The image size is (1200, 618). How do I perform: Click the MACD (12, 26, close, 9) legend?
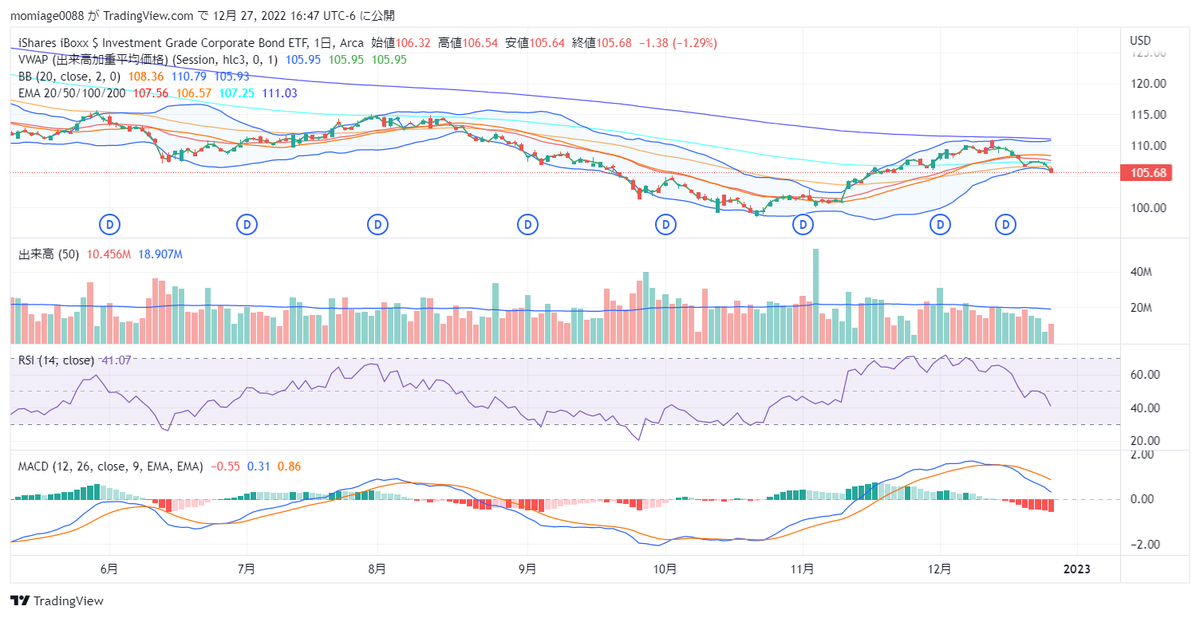pyautogui.click(x=110, y=466)
